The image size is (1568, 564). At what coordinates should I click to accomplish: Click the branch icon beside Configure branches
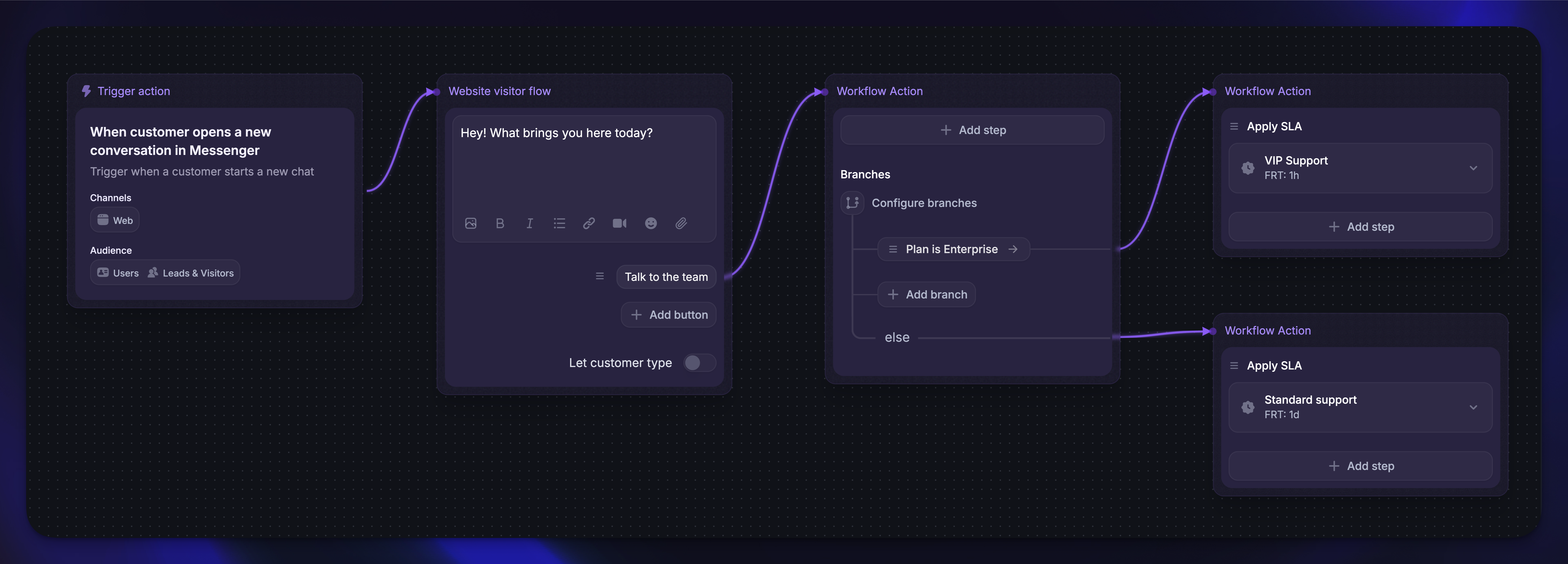point(852,203)
